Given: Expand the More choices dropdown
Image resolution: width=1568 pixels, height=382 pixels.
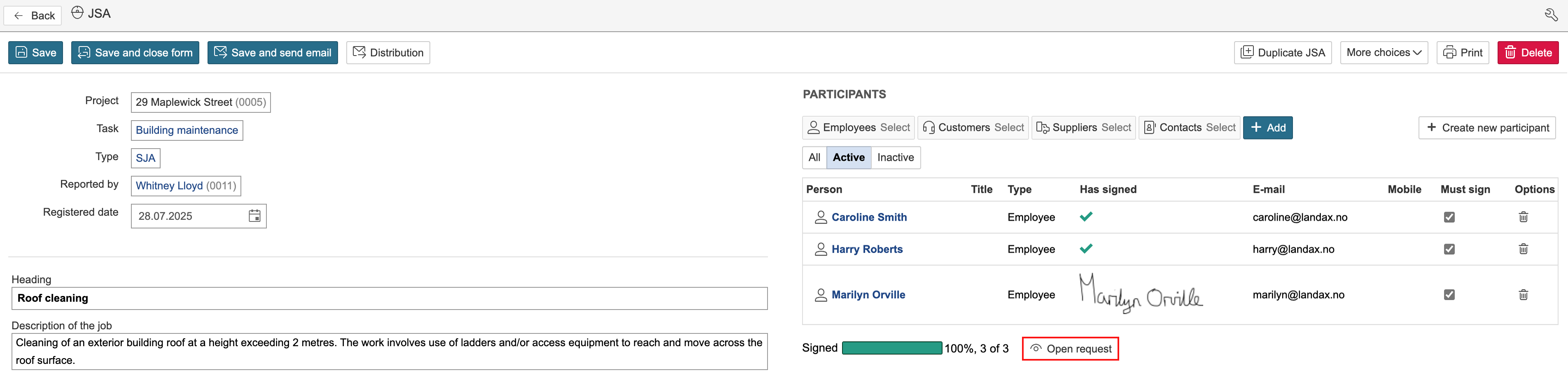Looking at the screenshot, I should tap(1383, 53).
